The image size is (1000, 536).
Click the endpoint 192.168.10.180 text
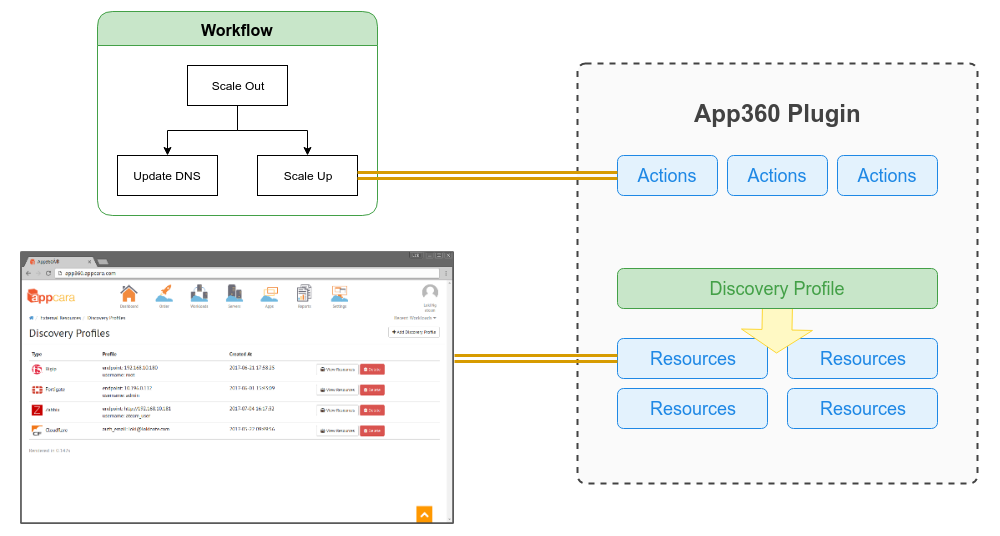click(x=130, y=368)
